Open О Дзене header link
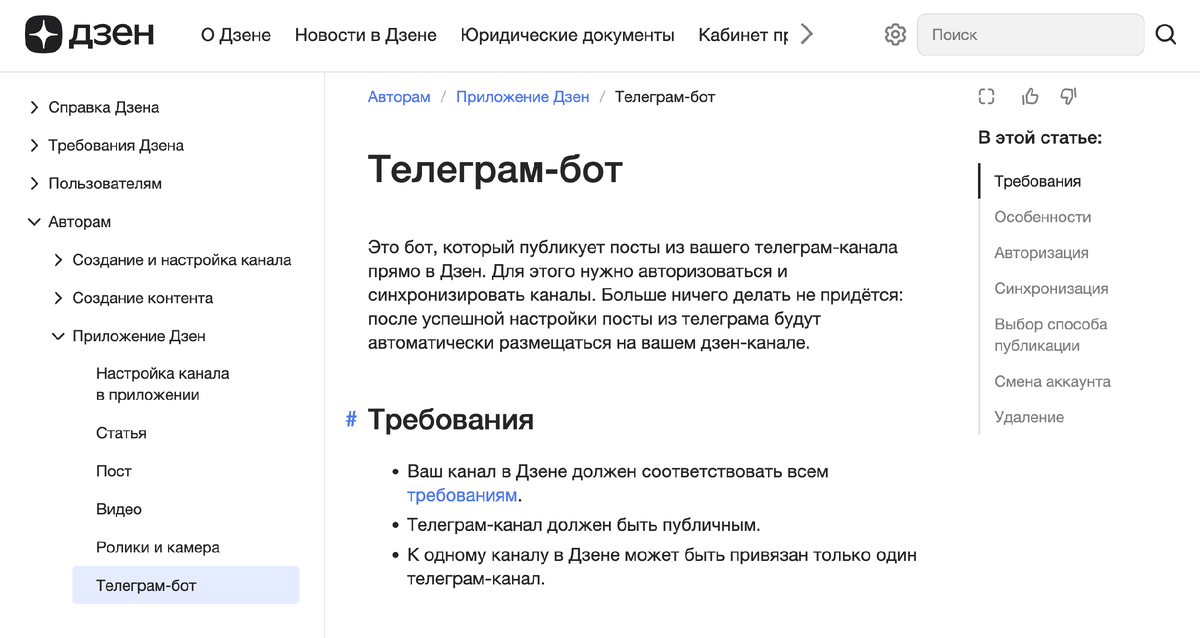The width and height of the screenshot is (1200, 638). pyautogui.click(x=236, y=35)
